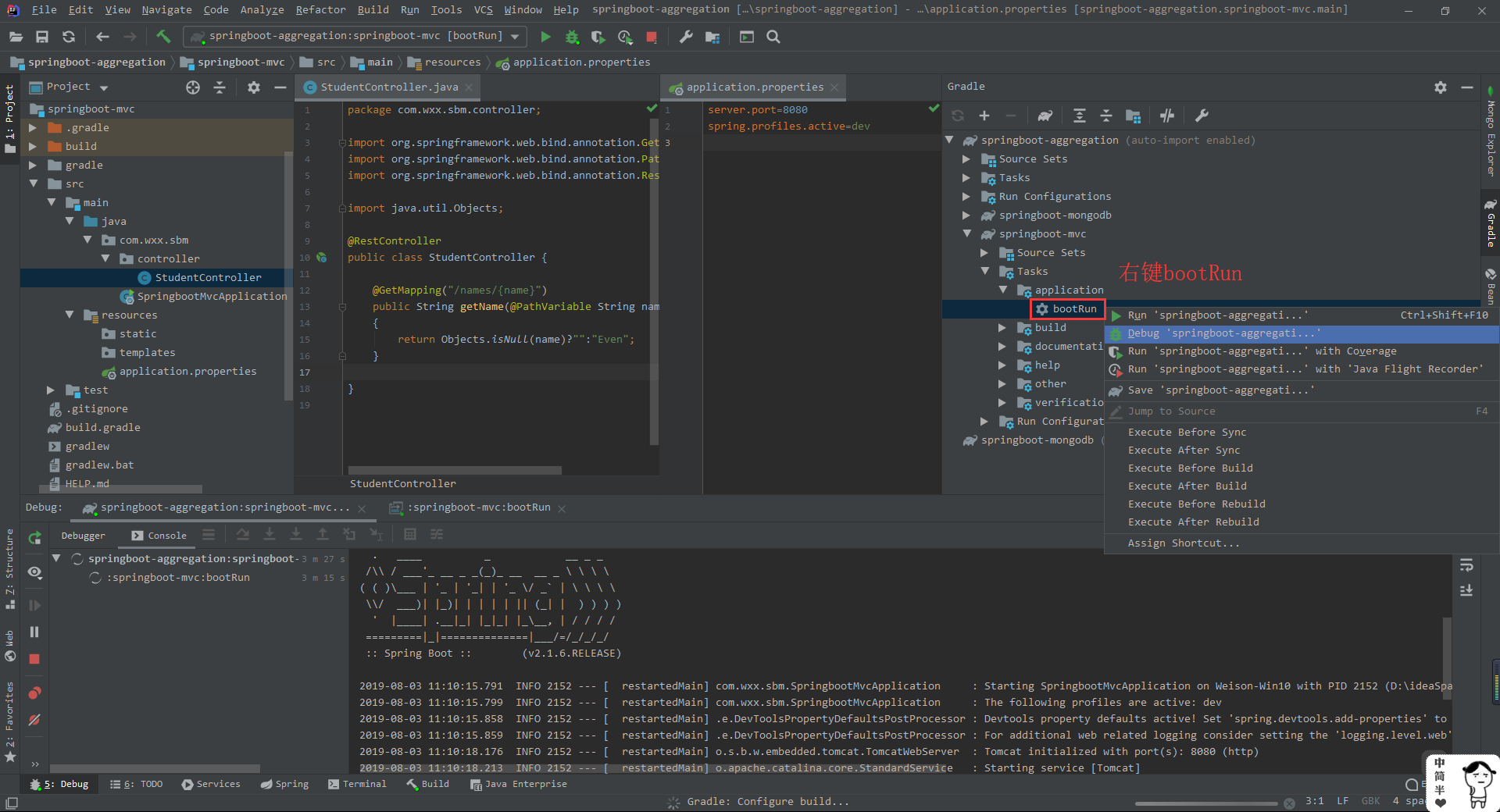Screen dimensions: 1500x812
Task: Click the Evaluate Expression calculator icon
Action: [410, 535]
